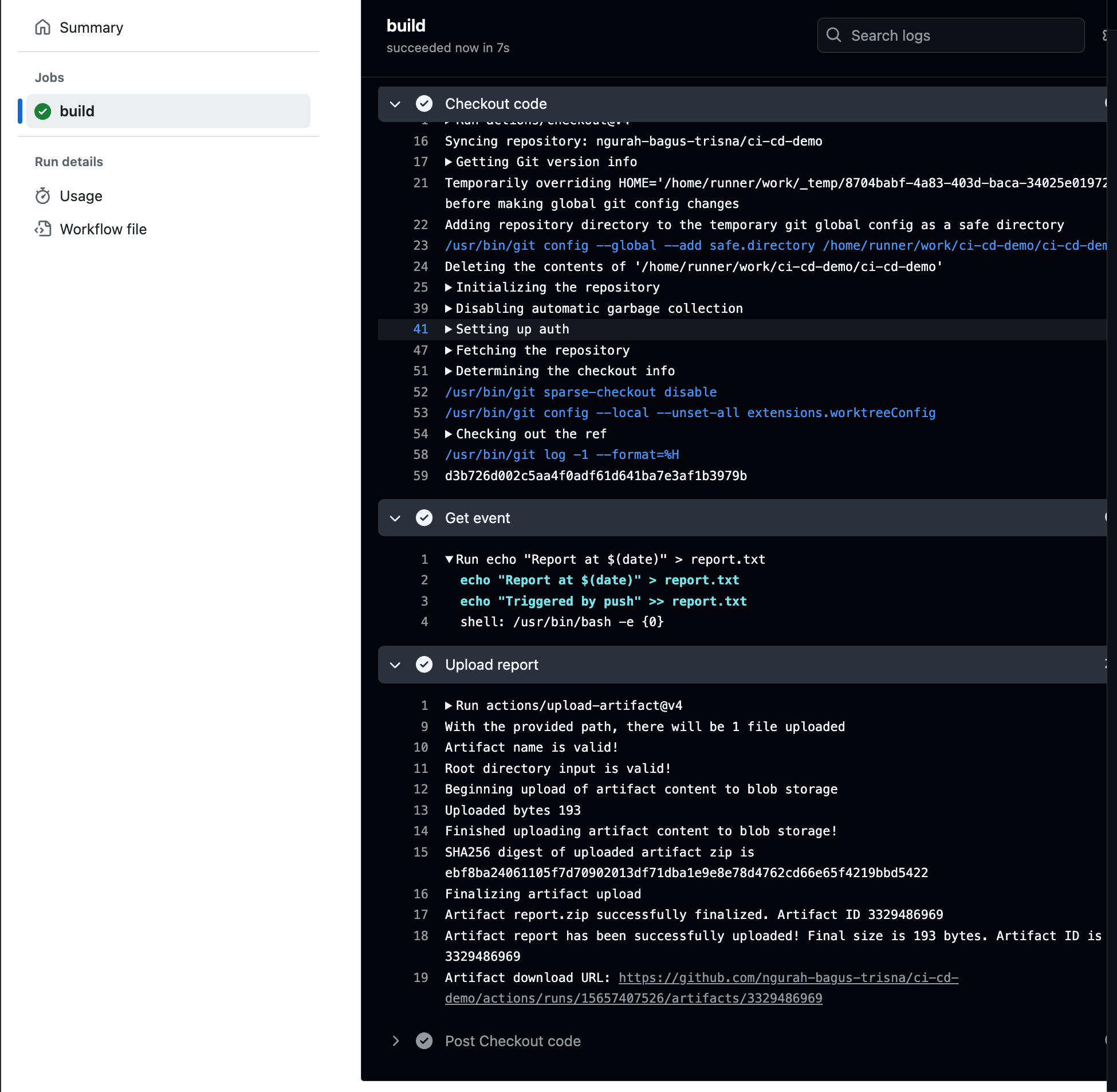The width and height of the screenshot is (1117, 1092).
Task: Click the Checkout code success checkmark
Action: [424, 104]
